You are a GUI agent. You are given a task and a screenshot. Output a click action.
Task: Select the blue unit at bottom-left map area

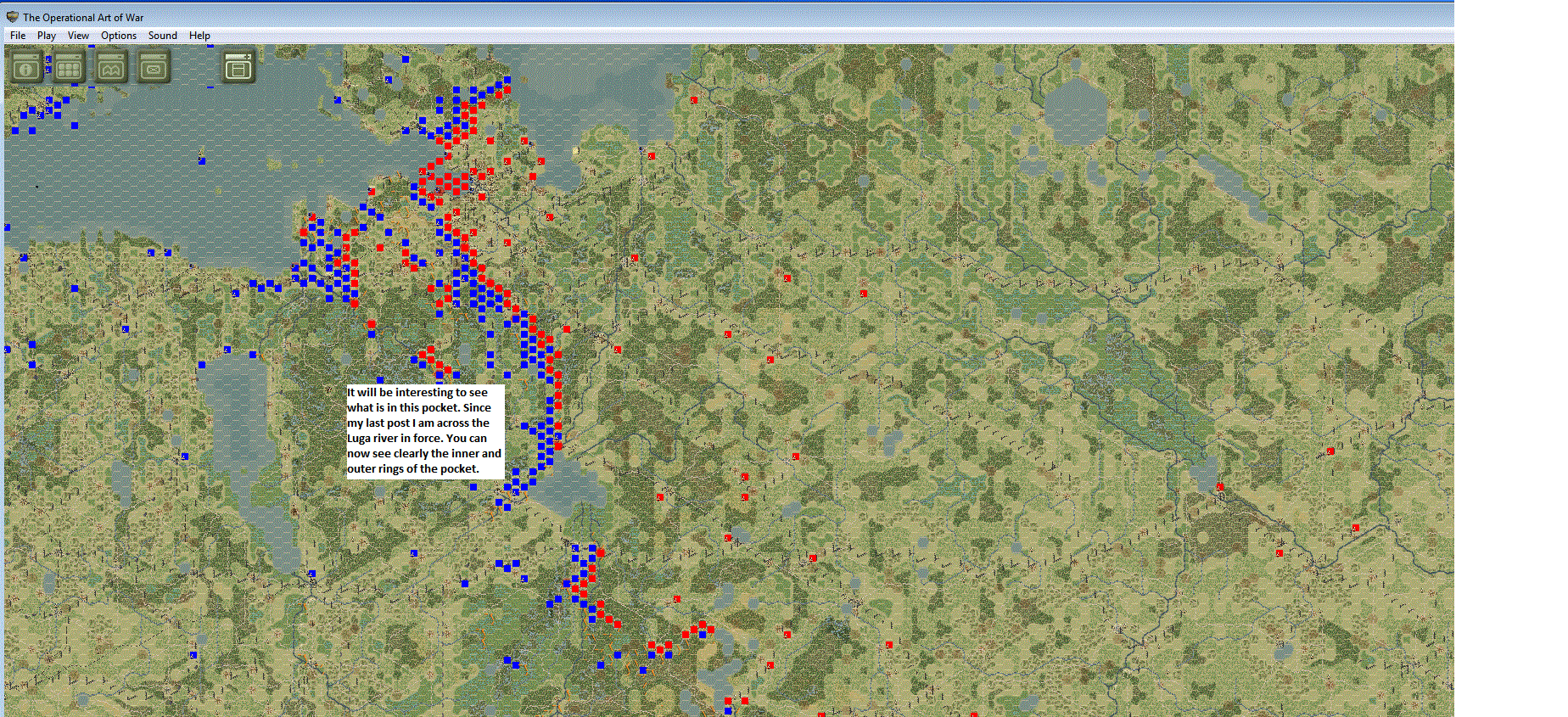(x=193, y=655)
